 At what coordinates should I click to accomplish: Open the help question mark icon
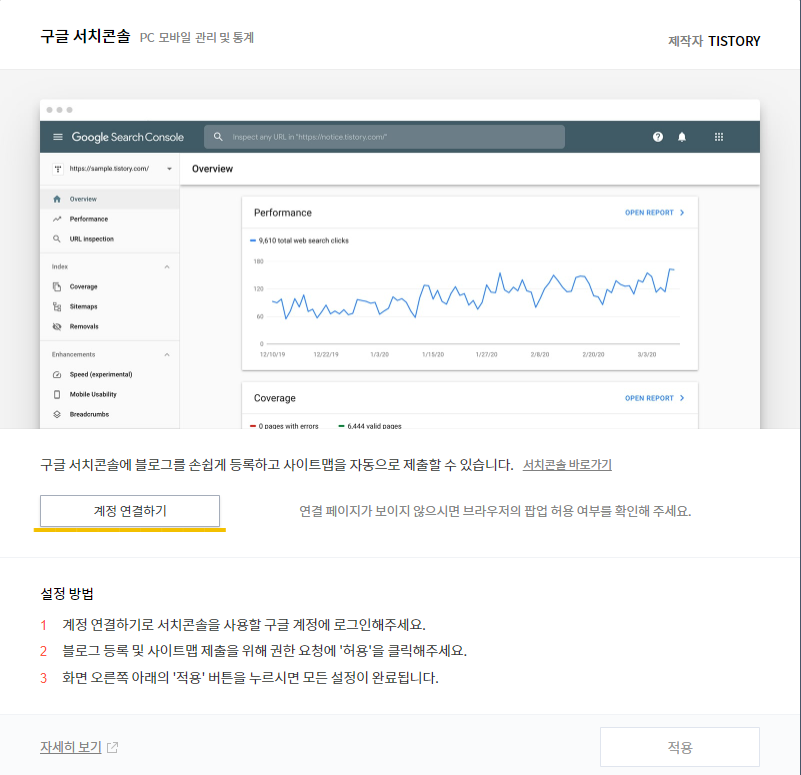657,137
